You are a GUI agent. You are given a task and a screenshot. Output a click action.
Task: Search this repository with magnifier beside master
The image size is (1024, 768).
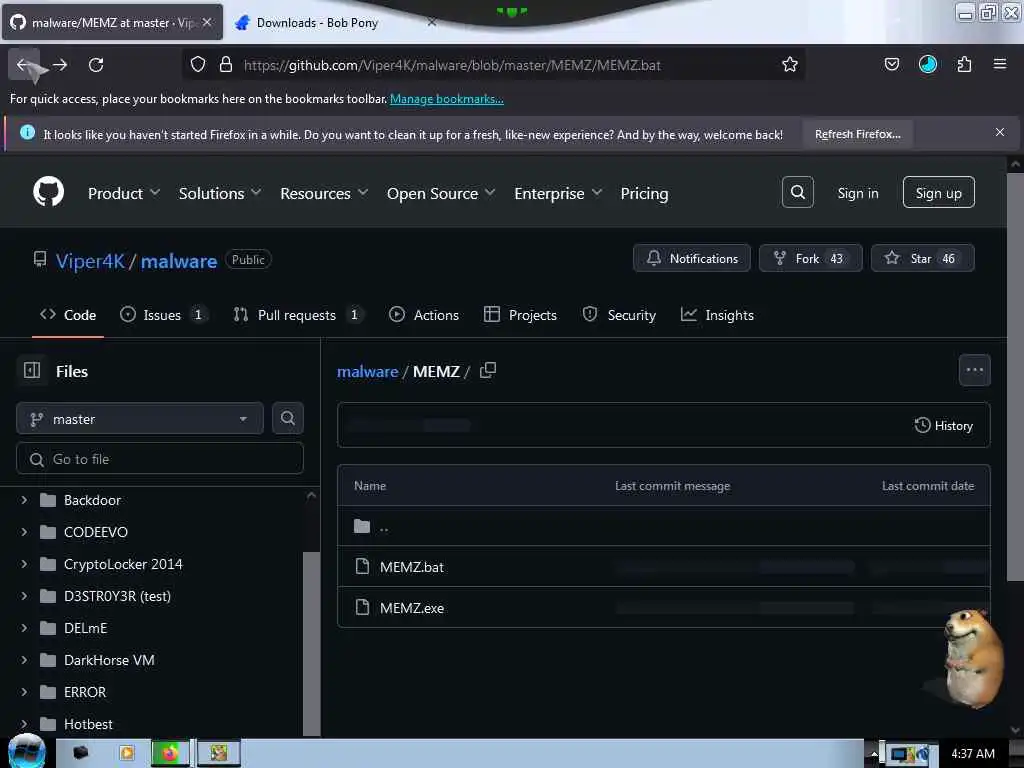287,418
